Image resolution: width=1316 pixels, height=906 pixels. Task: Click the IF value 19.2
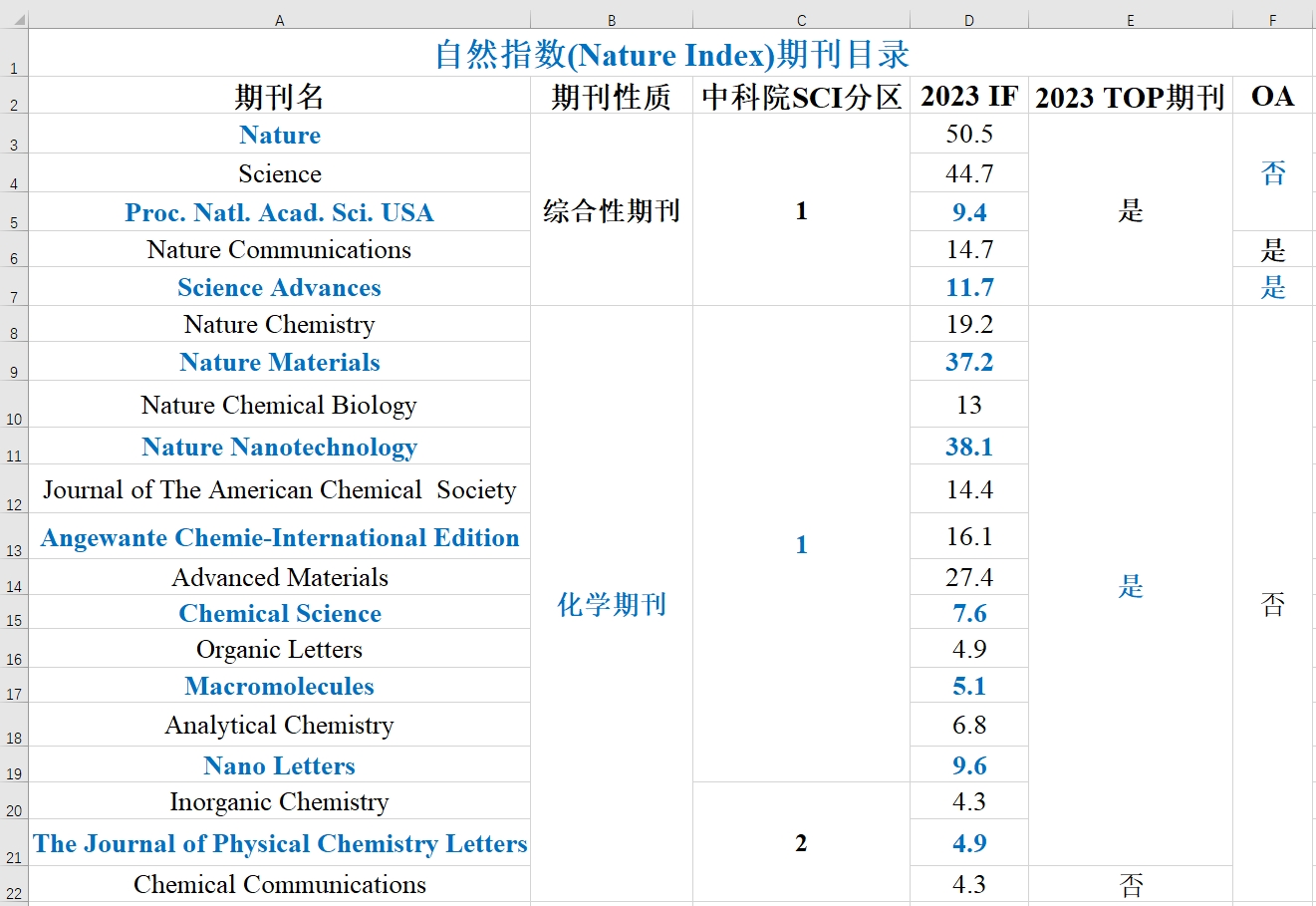click(x=969, y=324)
